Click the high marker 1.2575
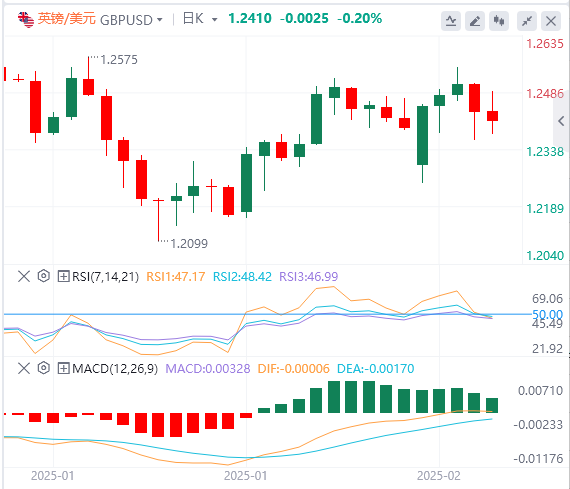Viewport: 570px width, 489px height. coord(119,60)
